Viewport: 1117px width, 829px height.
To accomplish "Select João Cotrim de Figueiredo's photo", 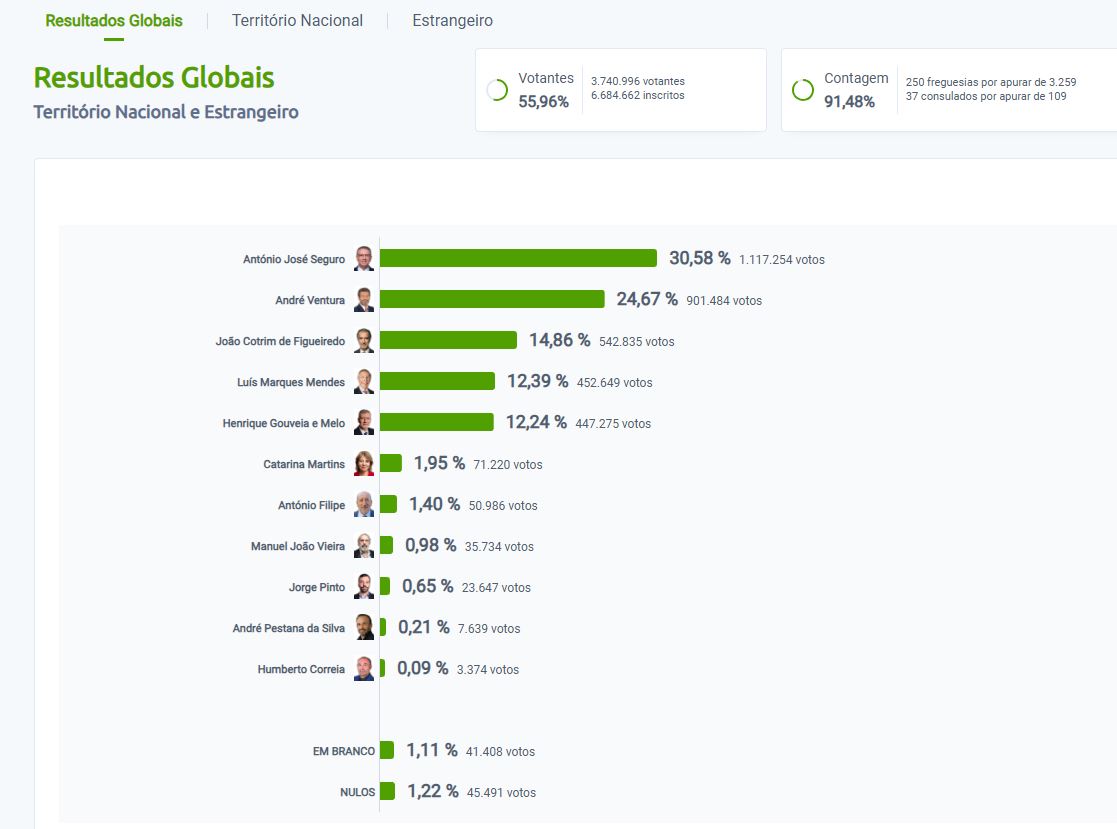I will (x=364, y=341).
